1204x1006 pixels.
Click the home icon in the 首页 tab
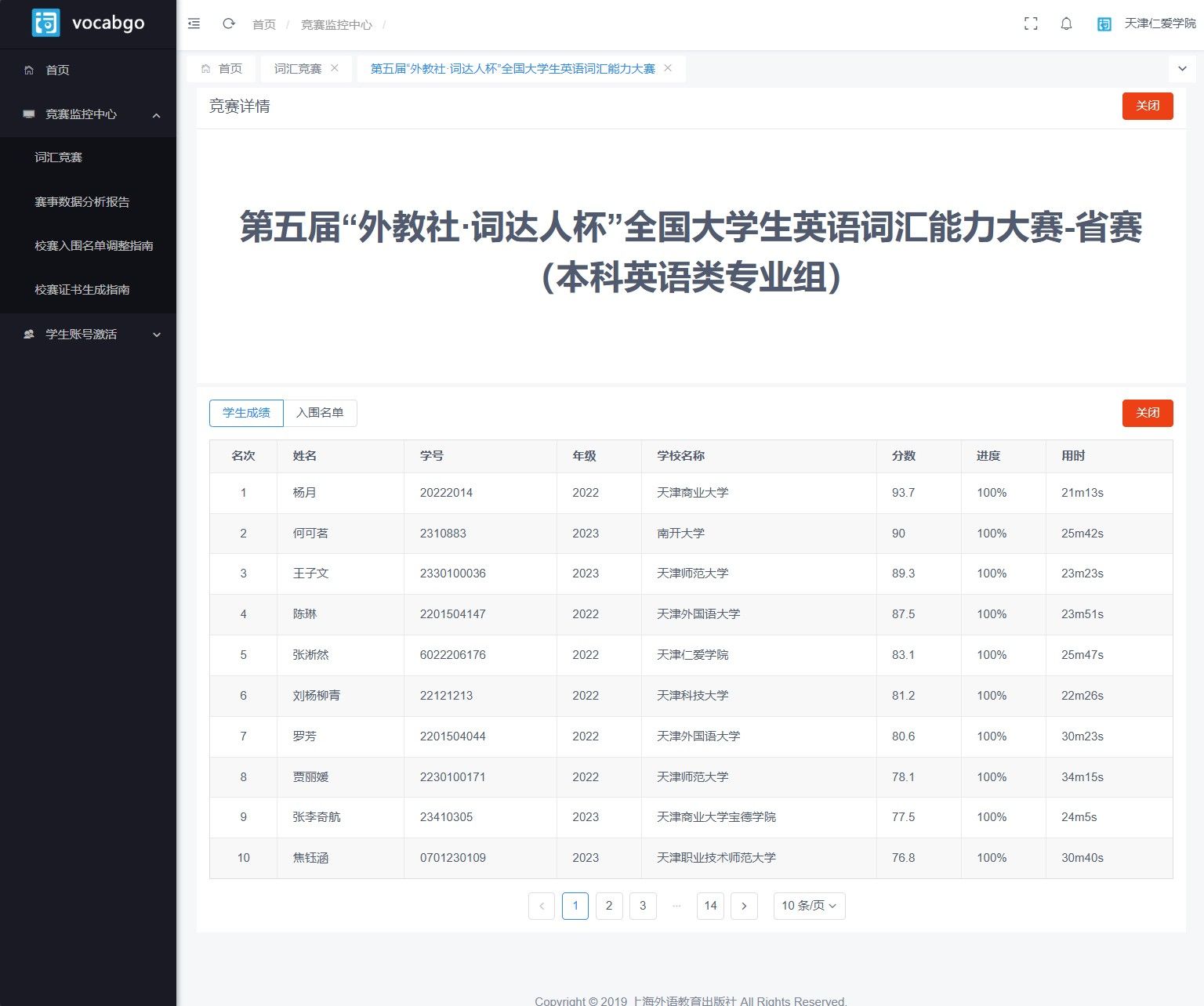pos(205,69)
